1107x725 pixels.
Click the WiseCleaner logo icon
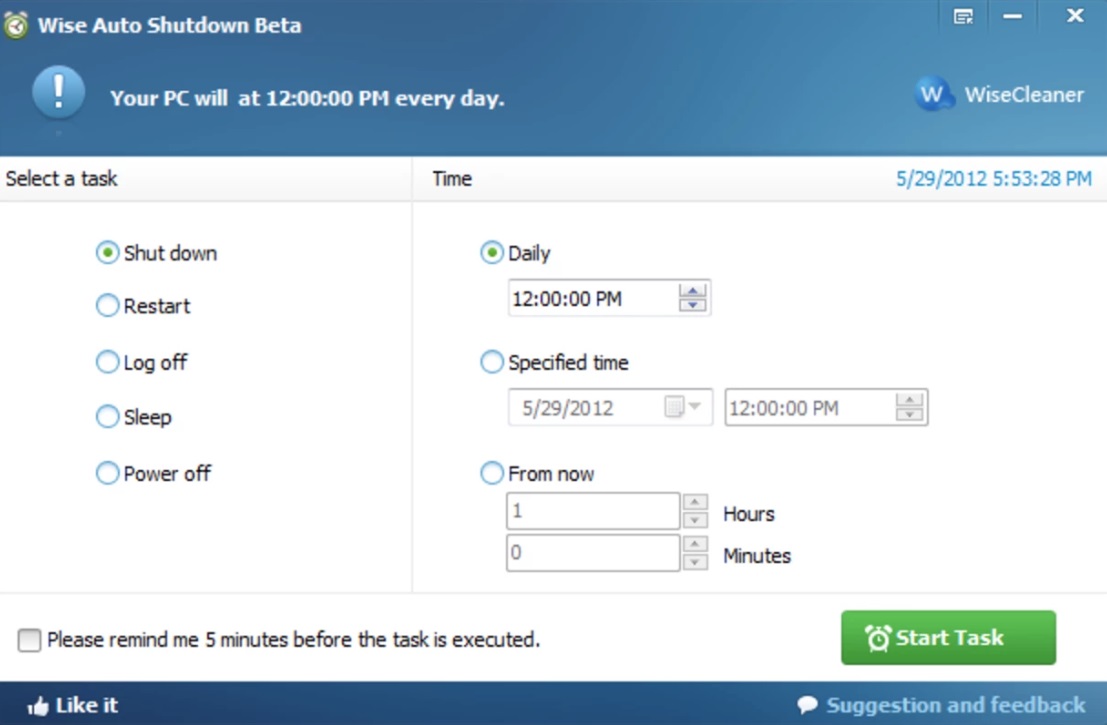(934, 95)
